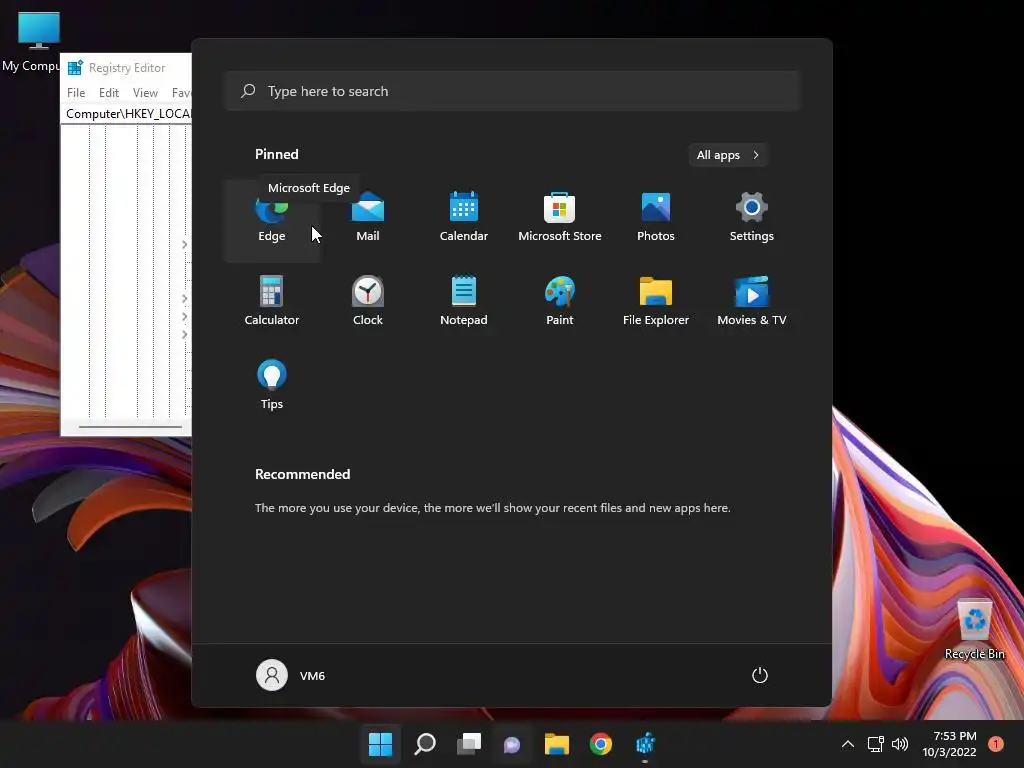This screenshot has width=1024, height=768.
Task: Select My Computer desktop icon
Action: pyautogui.click(x=33, y=41)
